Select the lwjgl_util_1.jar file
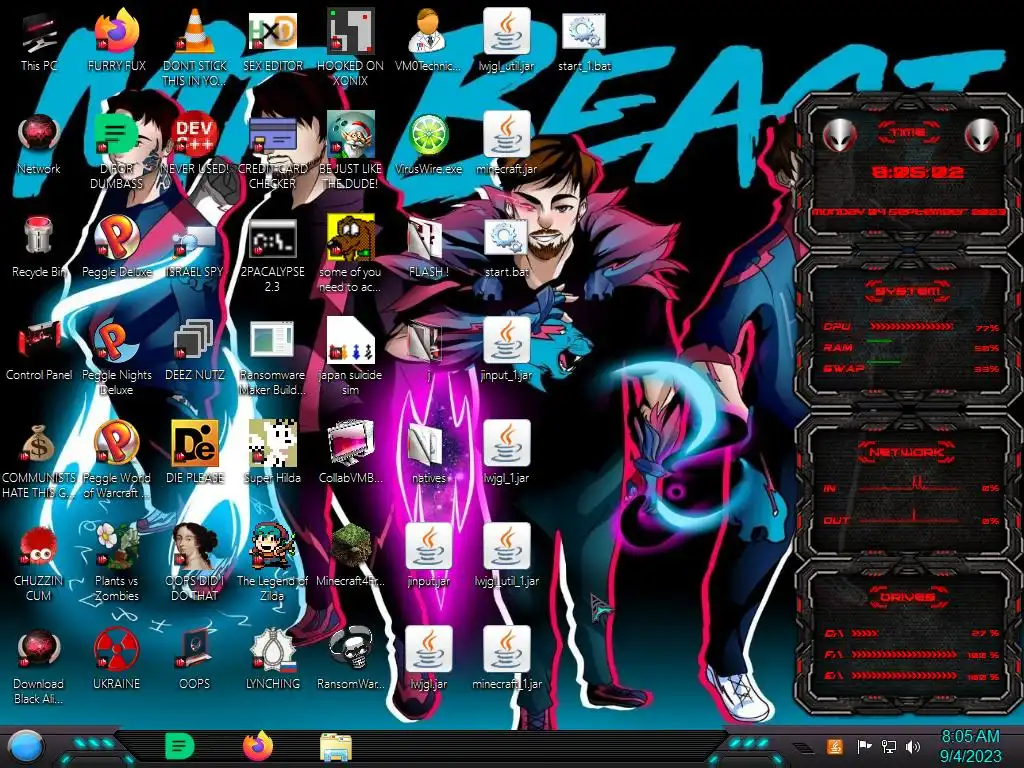The width and height of the screenshot is (1024, 768). coord(507,556)
